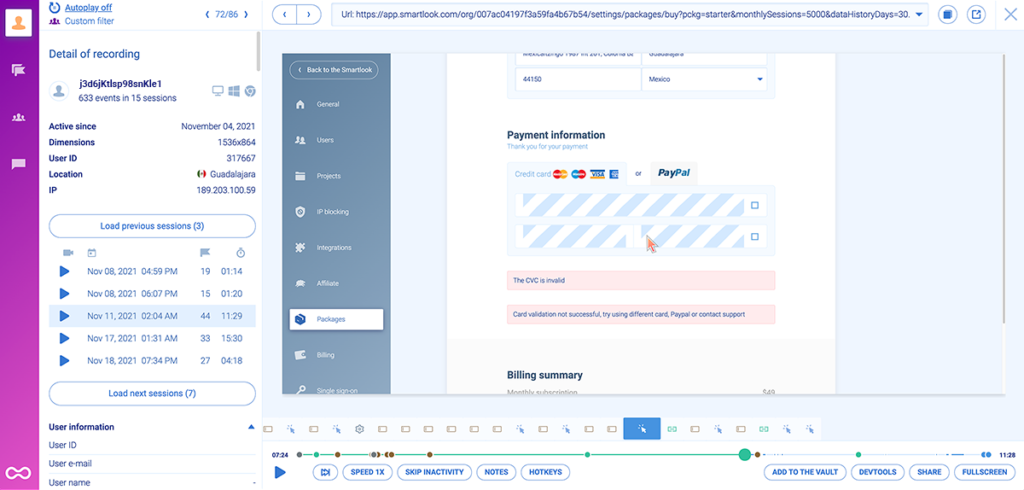
Task: Open the Custom filter link
Action: [x=89, y=22]
